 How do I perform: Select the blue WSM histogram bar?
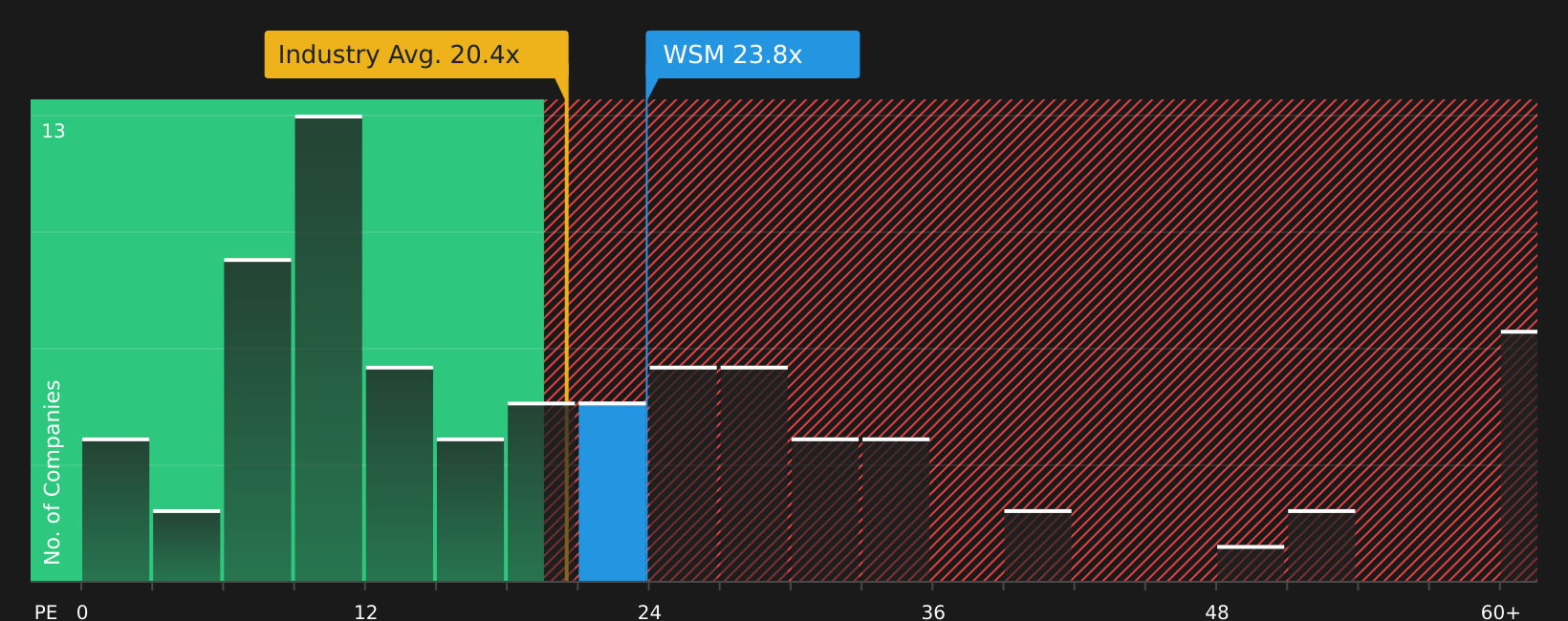point(613,491)
